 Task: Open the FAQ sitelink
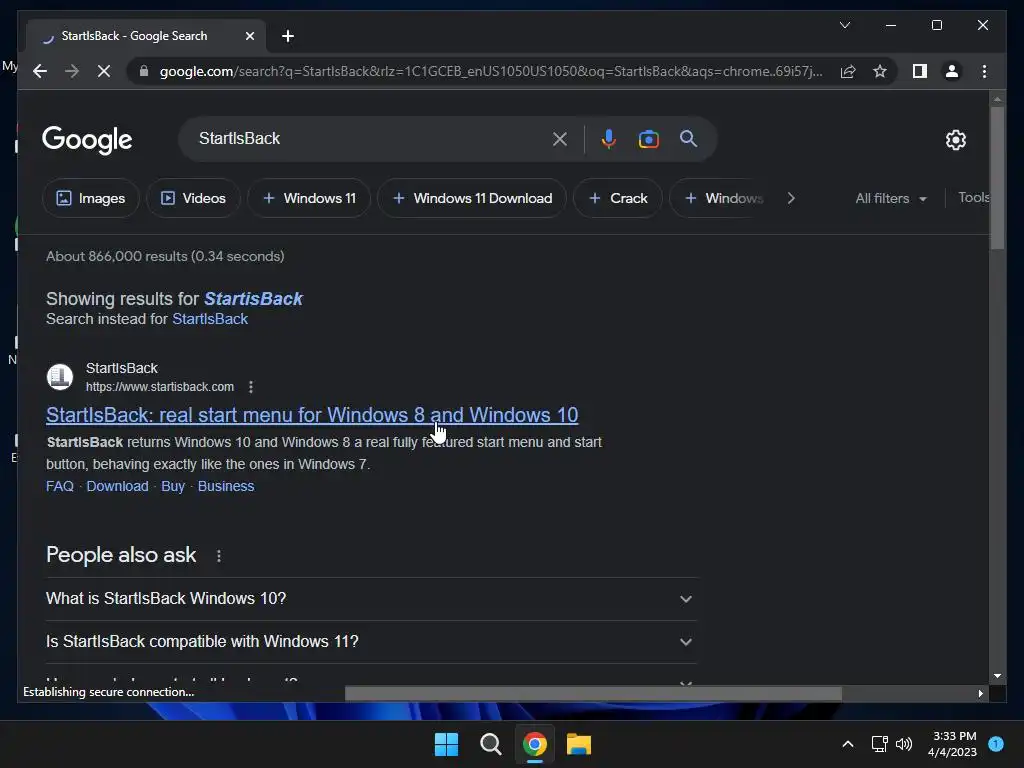[59, 486]
